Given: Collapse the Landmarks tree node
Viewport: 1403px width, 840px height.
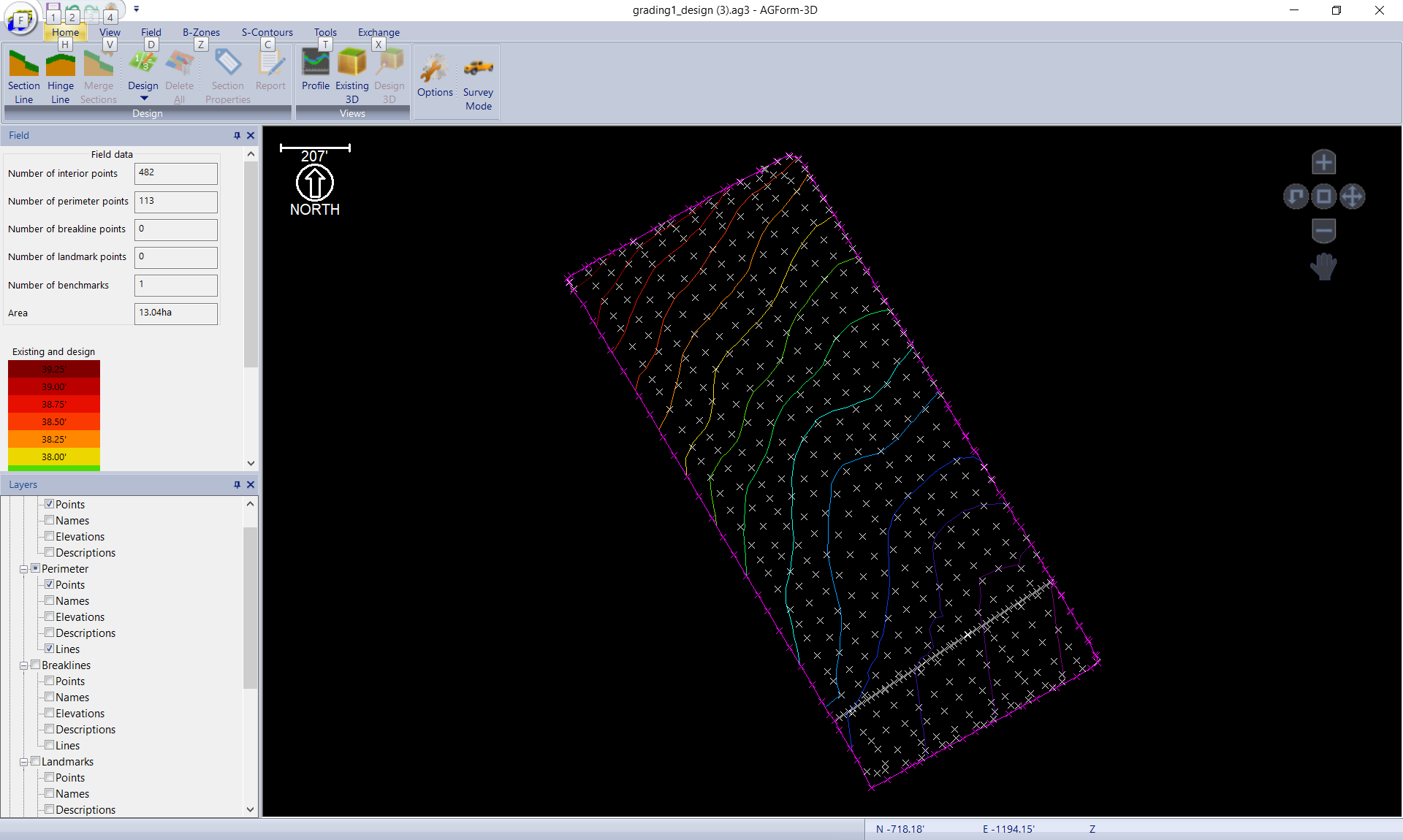Looking at the screenshot, I should coord(23,762).
